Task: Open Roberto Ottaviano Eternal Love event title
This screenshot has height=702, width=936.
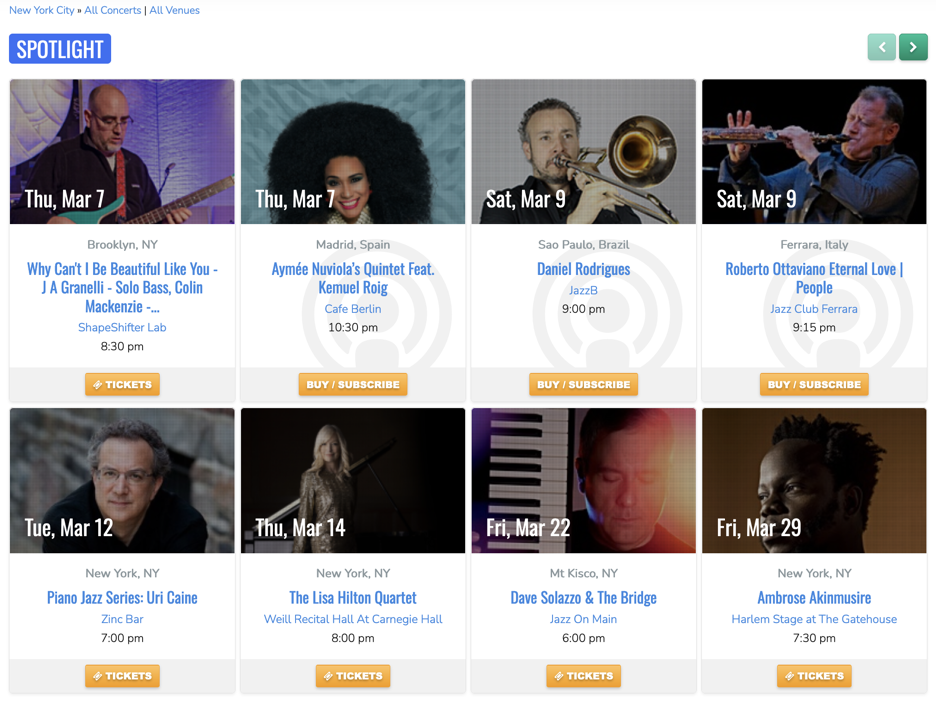Action: (x=814, y=278)
